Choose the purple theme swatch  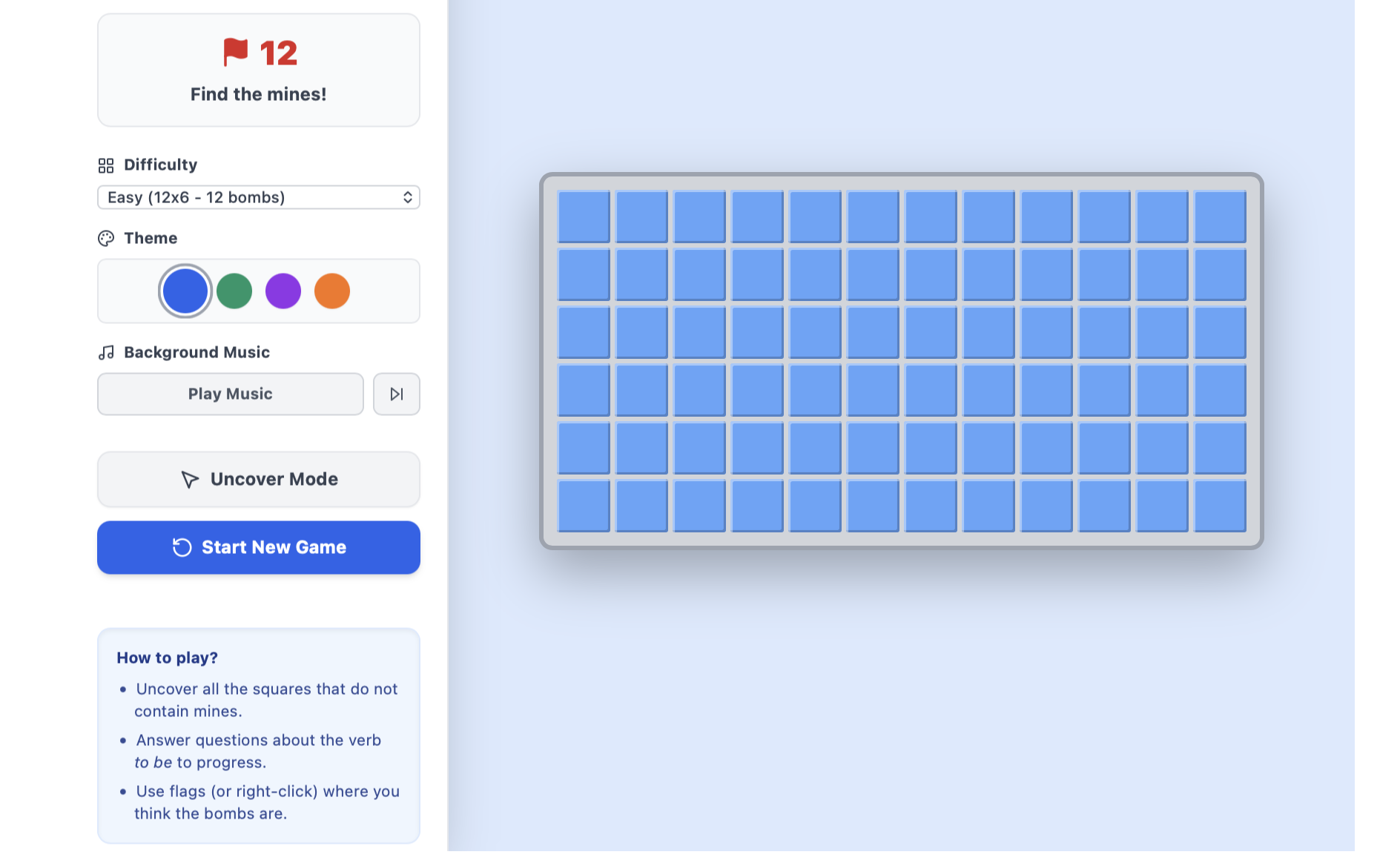point(283,291)
